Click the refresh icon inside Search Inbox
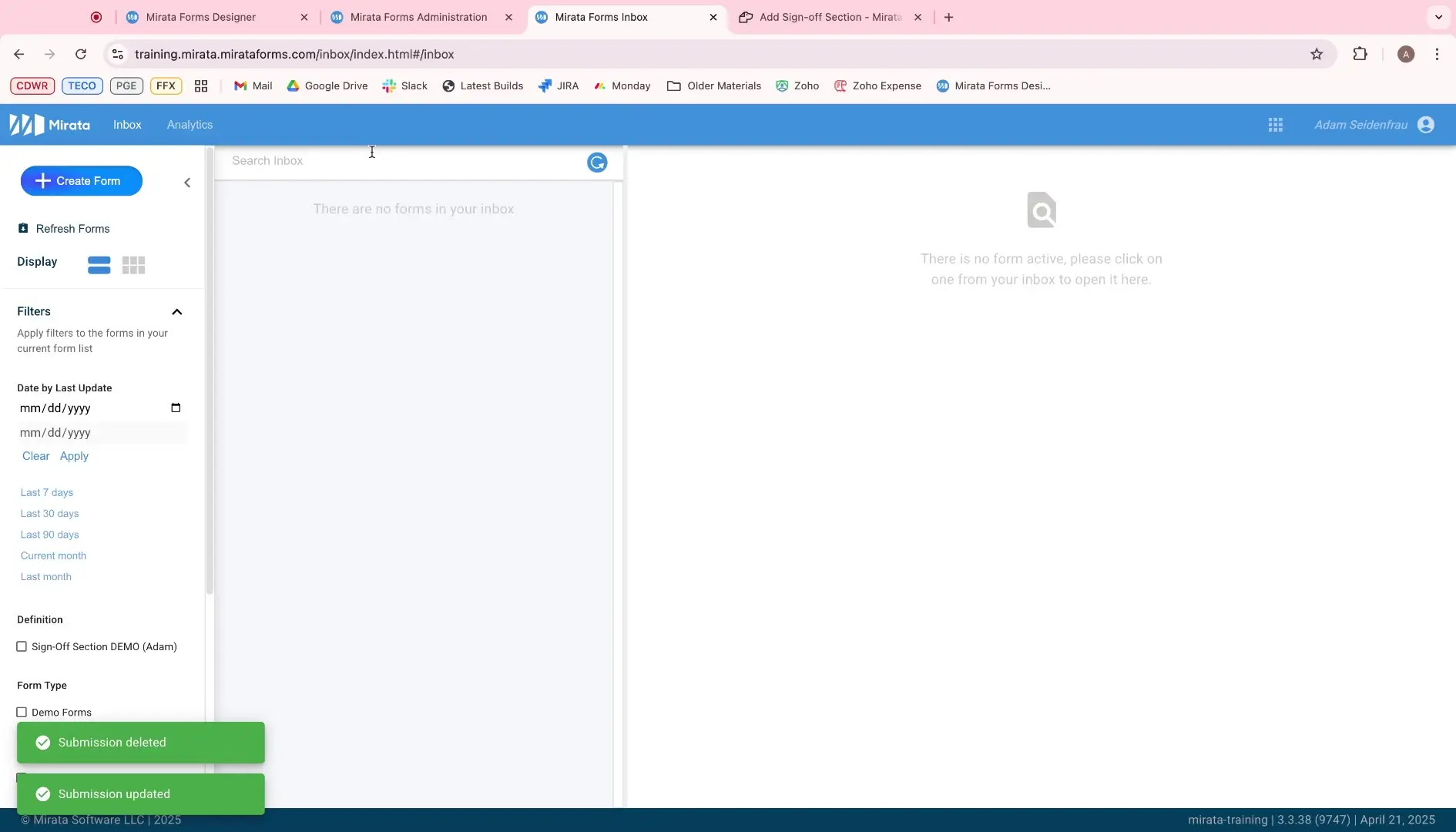This screenshot has height=832, width=1456. pyautogui.click(x=596, y=162)
